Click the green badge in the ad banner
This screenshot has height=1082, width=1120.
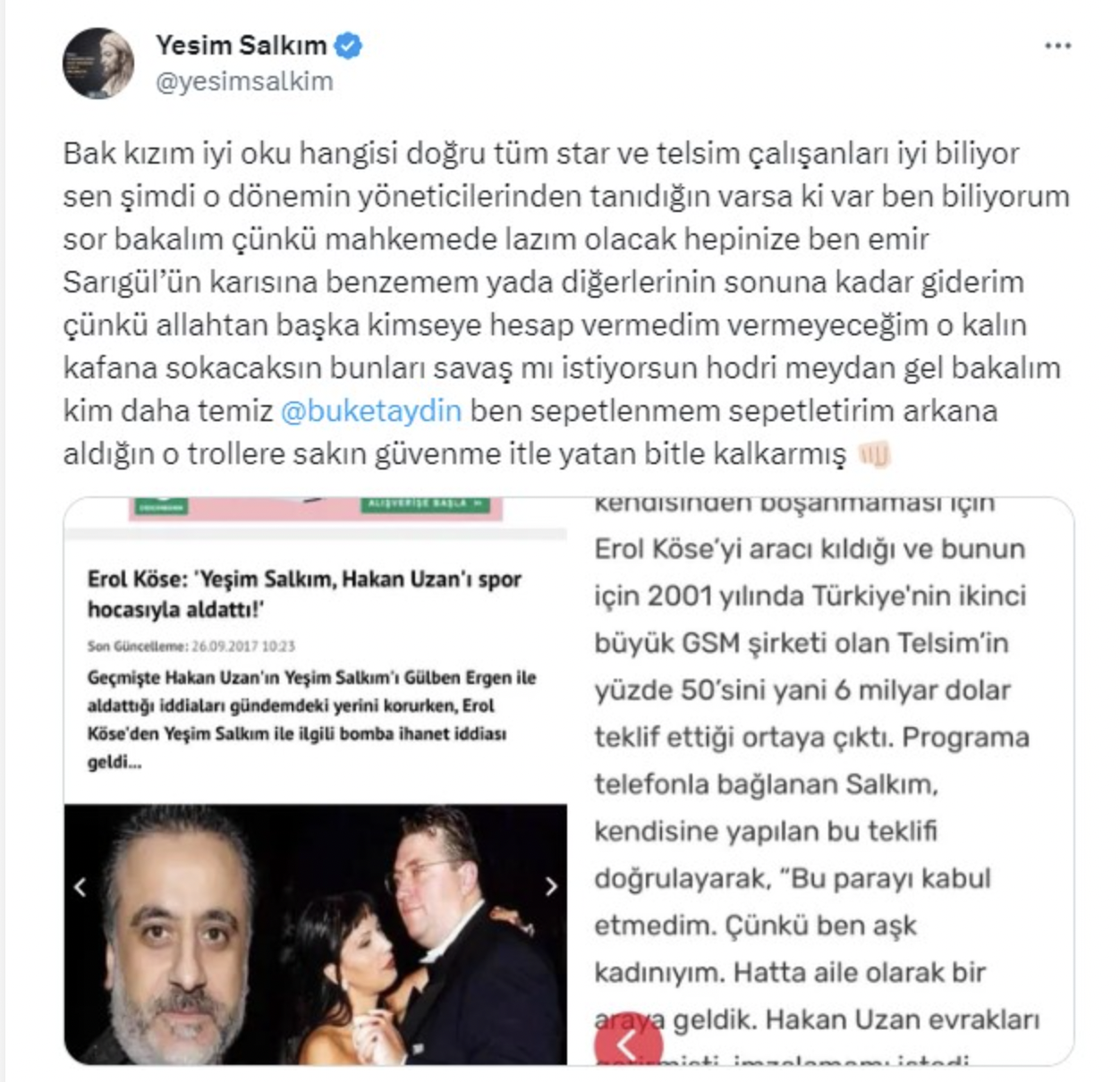pyautogui.click(x=161, y=505)
